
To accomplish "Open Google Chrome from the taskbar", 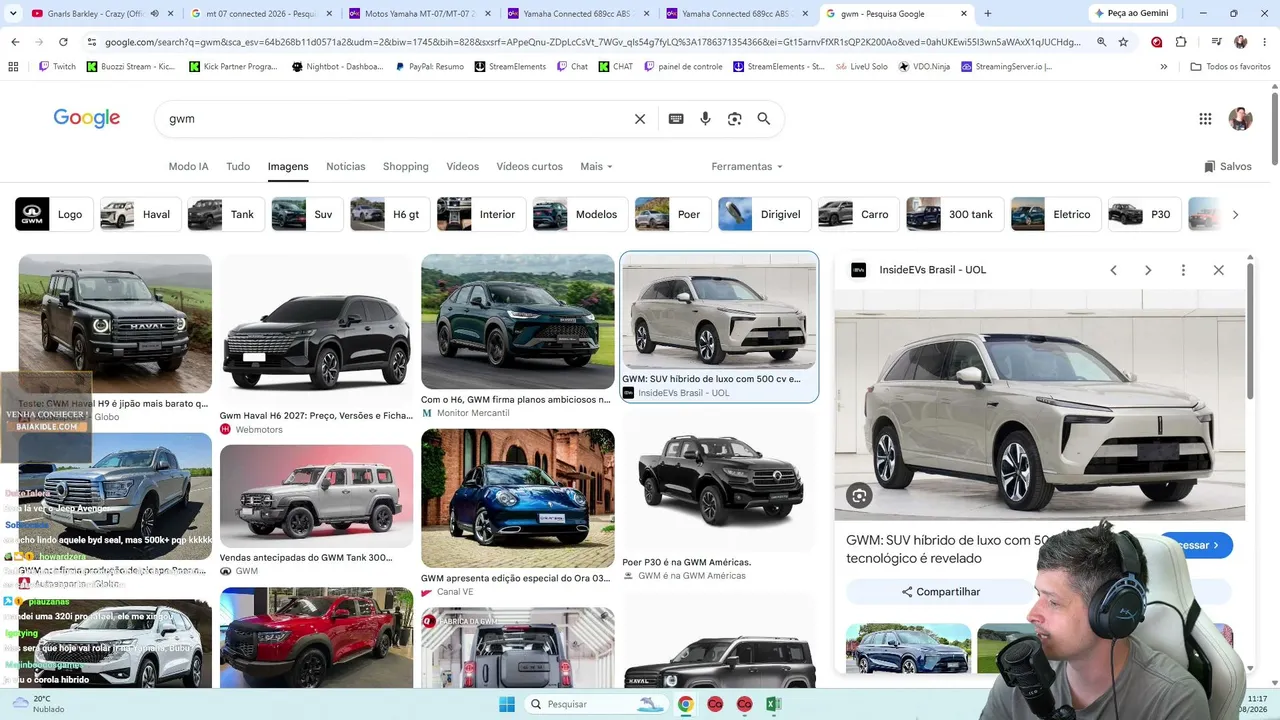I will [685, 704].
